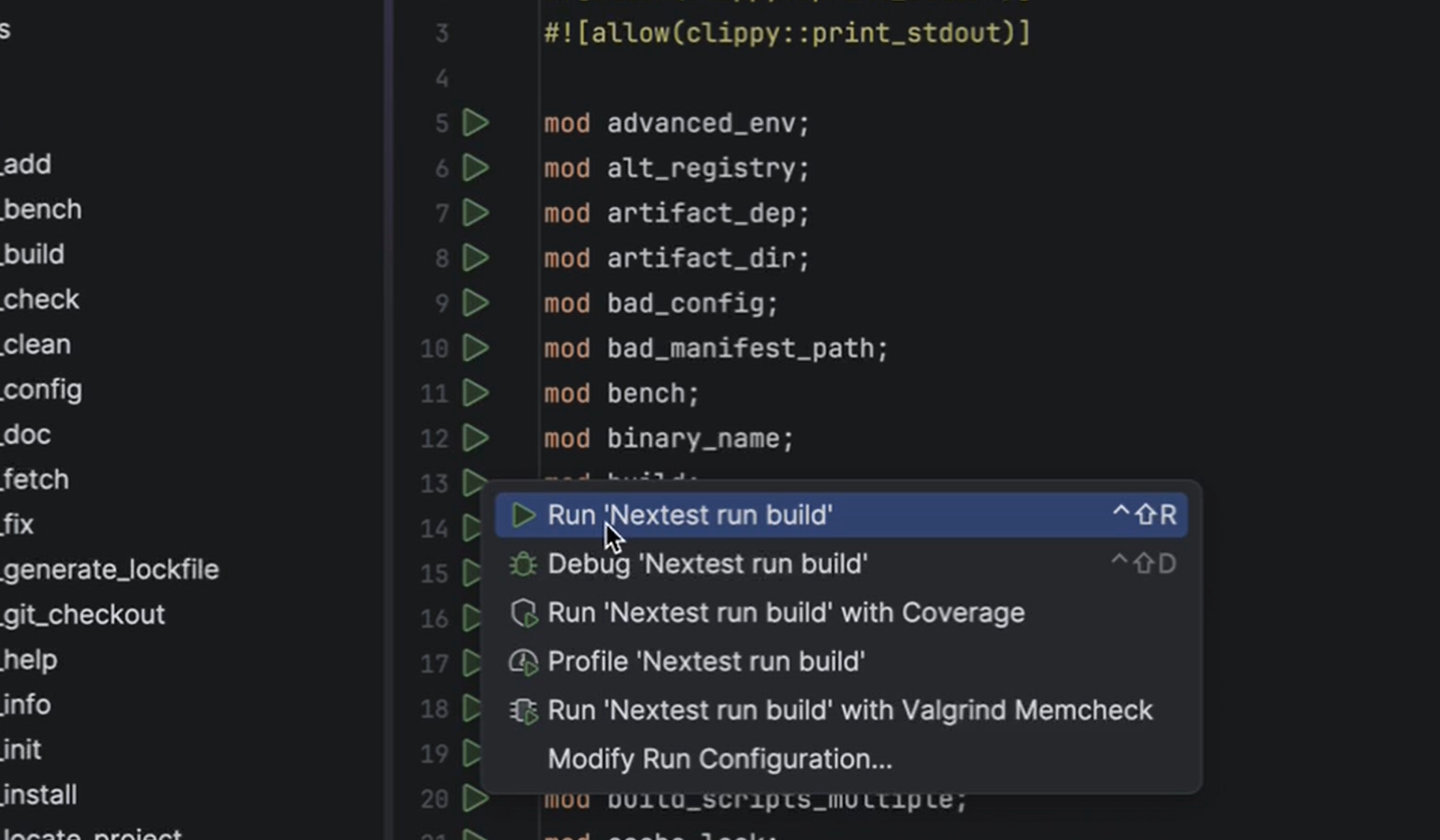Image resolution: width=1440 pixels, height=840 pixels.
Task: Select _clean item in project tree
Action: coord(35,345)
